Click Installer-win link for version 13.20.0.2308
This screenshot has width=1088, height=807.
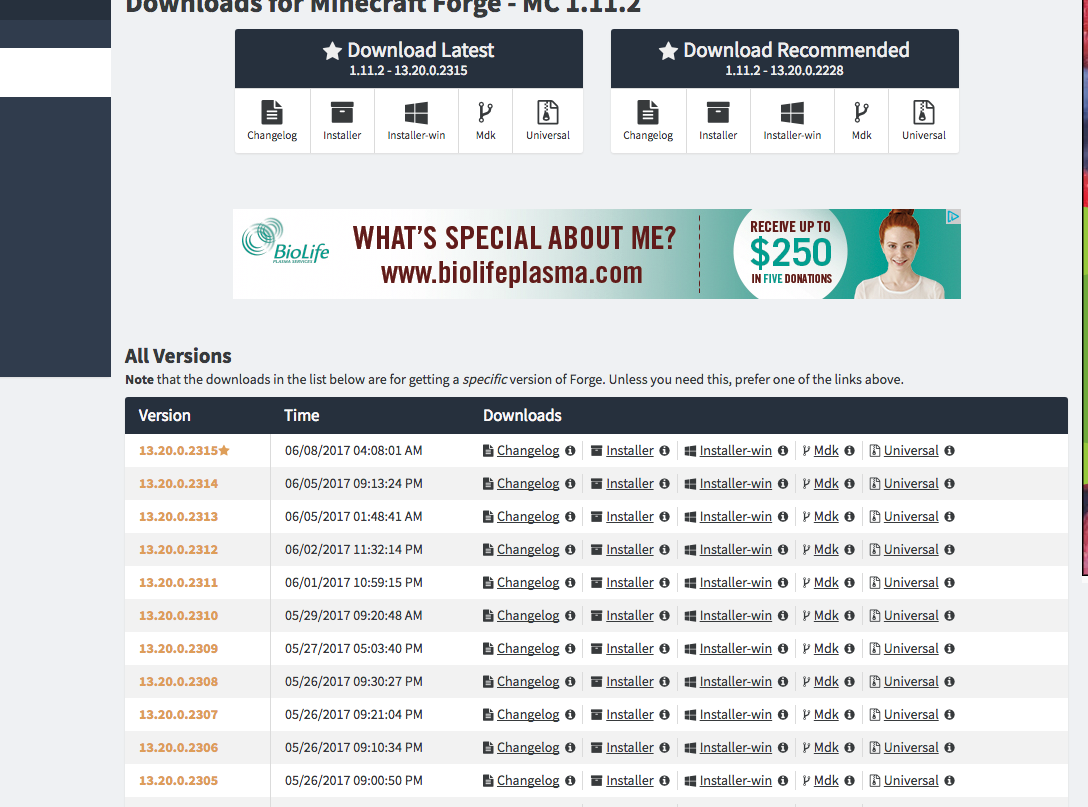click(x=736, y=681)
